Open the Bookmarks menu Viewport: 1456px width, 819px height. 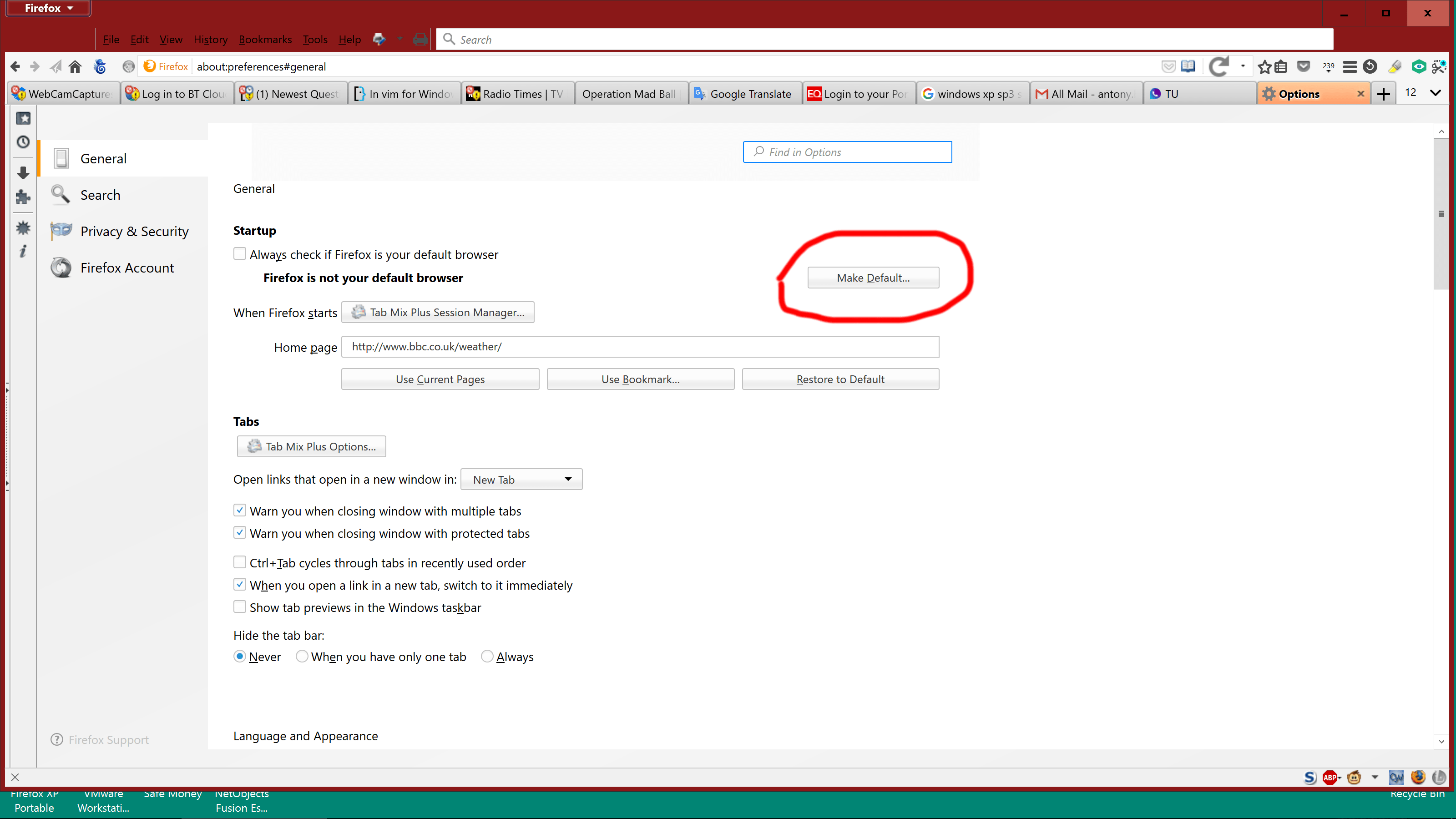(265, 40)
